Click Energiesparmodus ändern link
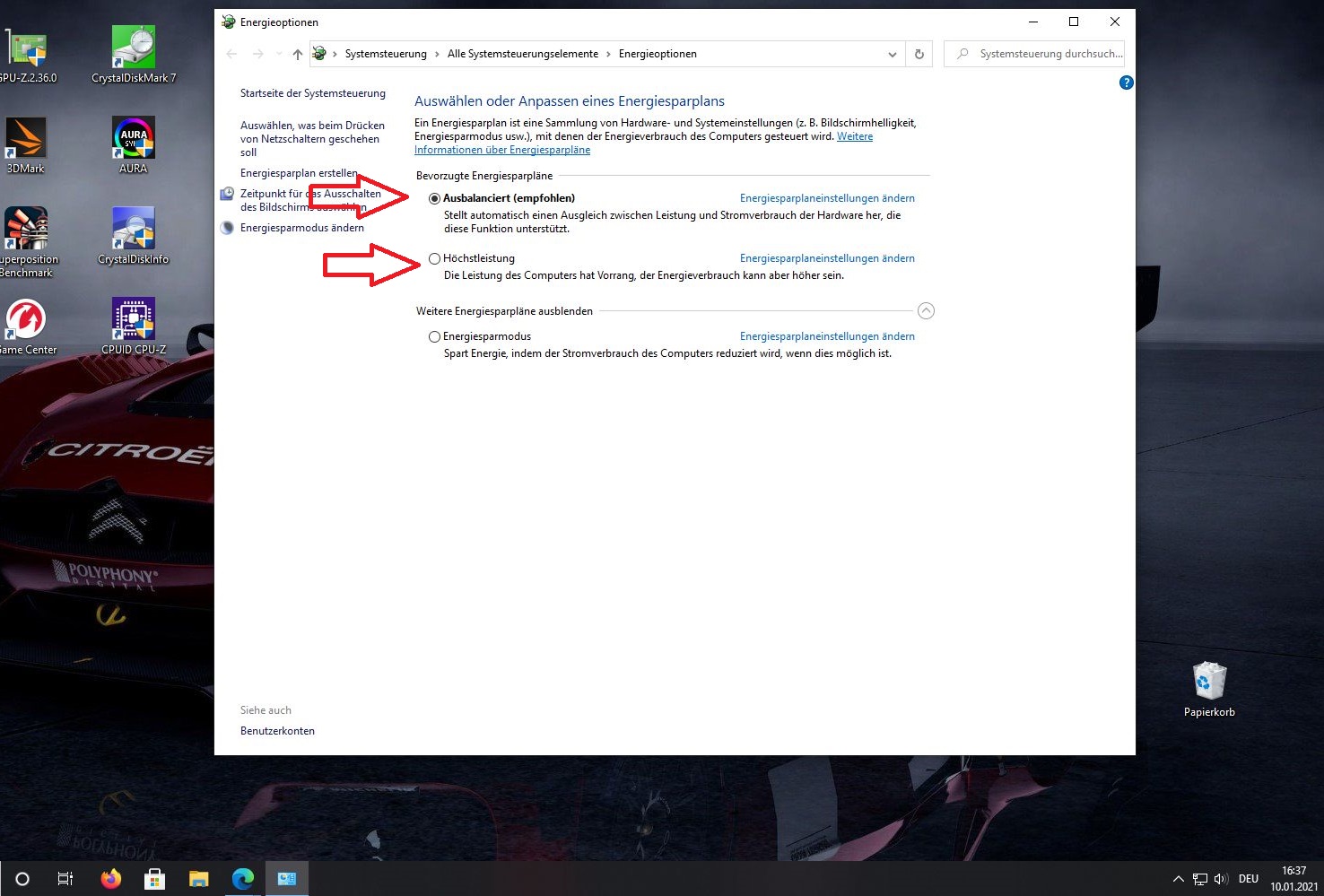Image resolution: width=1324 pixels, height=896 pixels. click(302, 228)
